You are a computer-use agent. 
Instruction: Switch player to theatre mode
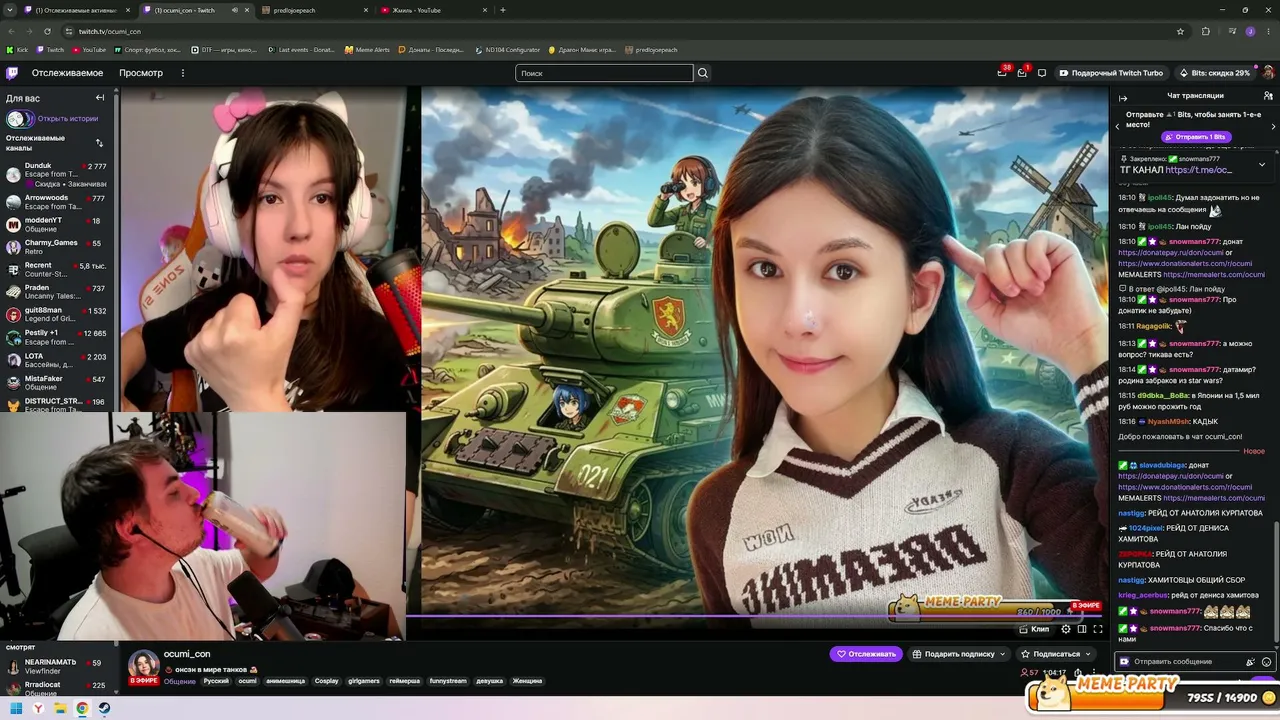point(1082,629)
